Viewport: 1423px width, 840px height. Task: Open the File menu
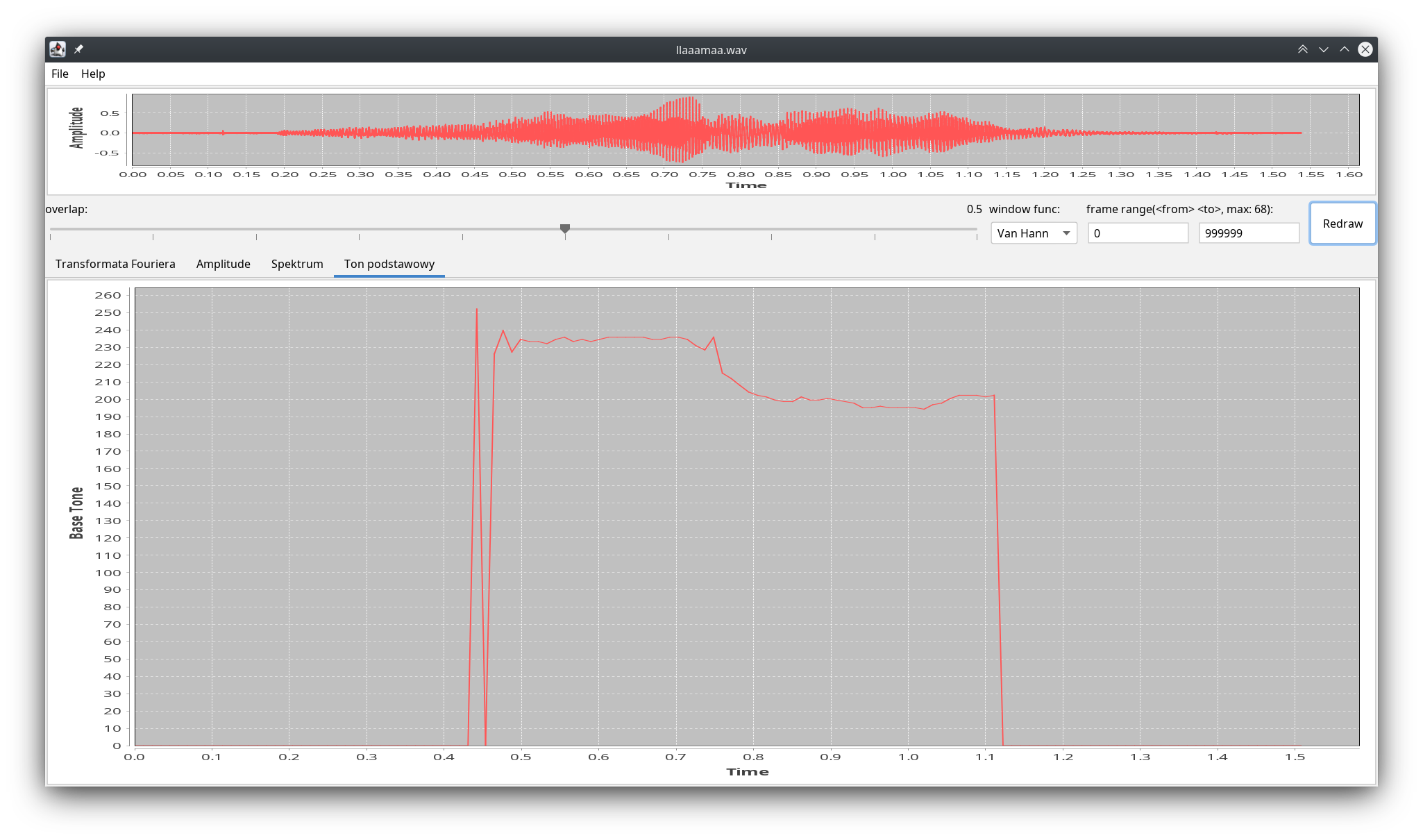pyautogui.click(x=60, y=74)
